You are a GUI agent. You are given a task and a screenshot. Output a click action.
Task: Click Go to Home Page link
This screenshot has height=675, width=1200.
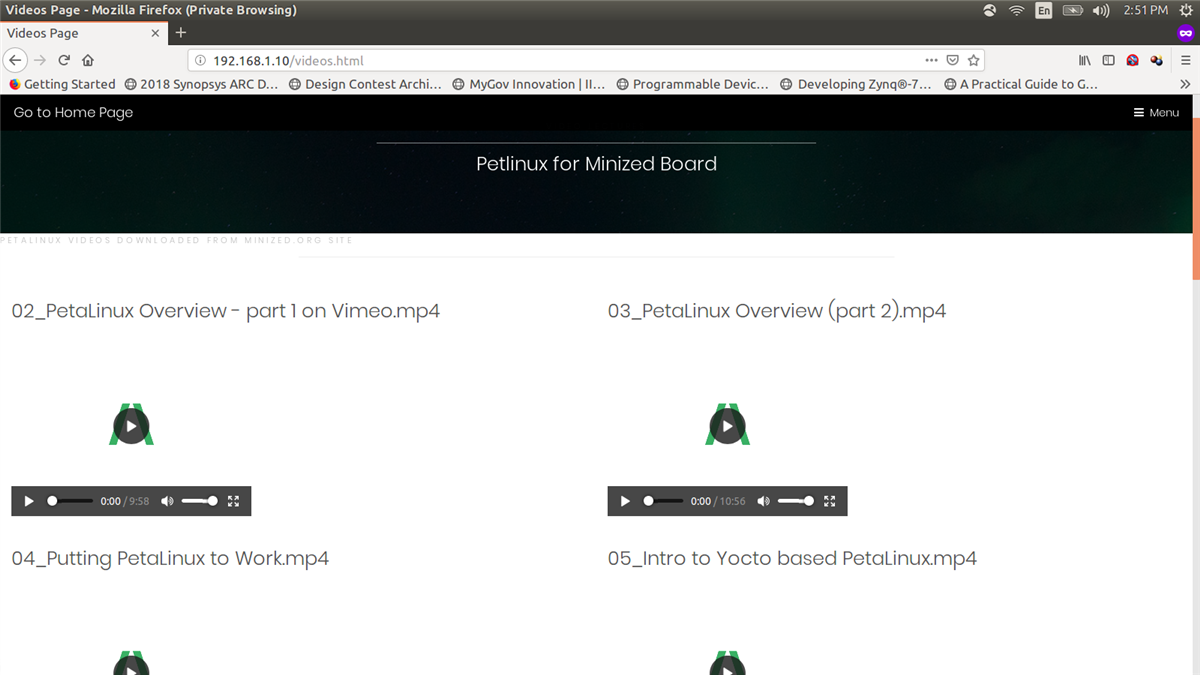point(73,112)
